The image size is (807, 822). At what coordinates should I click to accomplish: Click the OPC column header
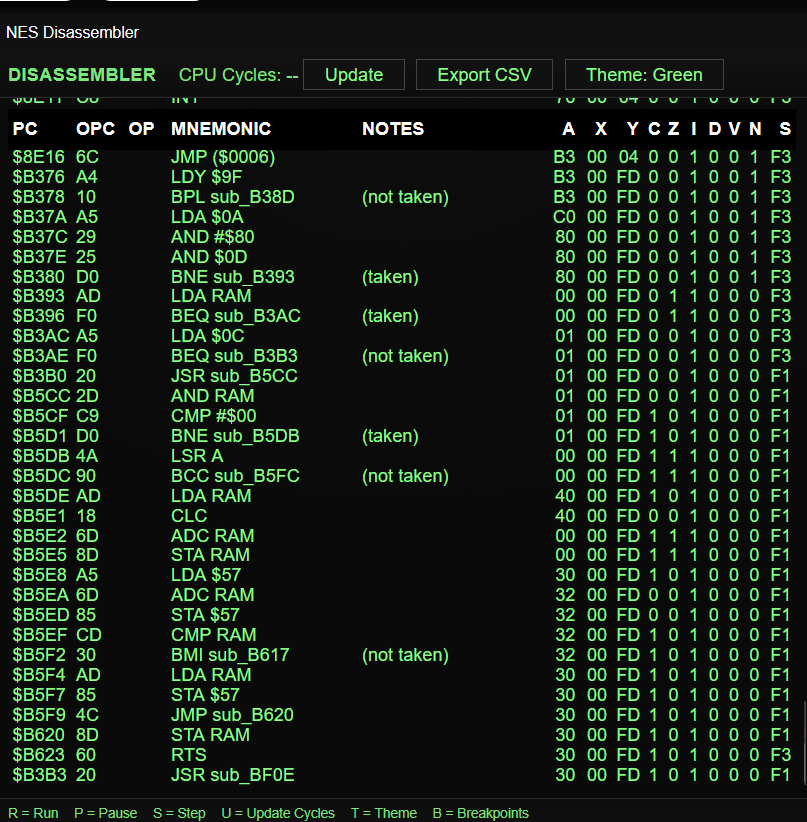(x=95, y=129)
